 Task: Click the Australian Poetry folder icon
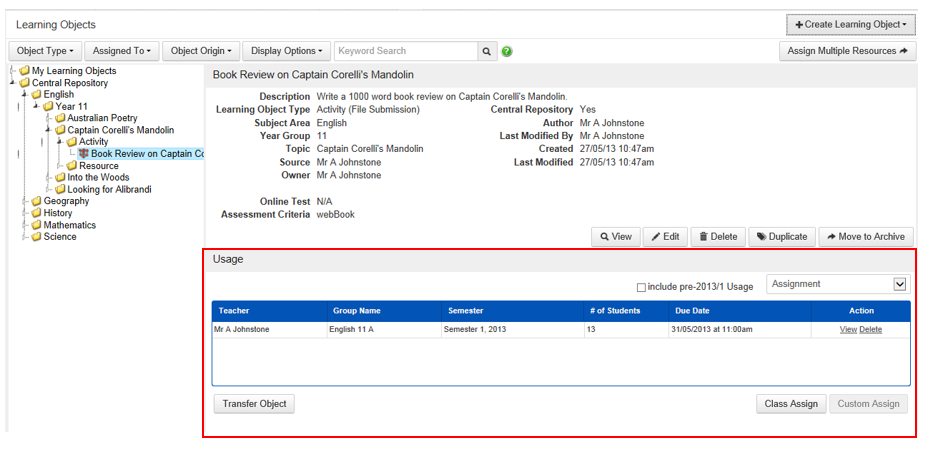point(61,118)
